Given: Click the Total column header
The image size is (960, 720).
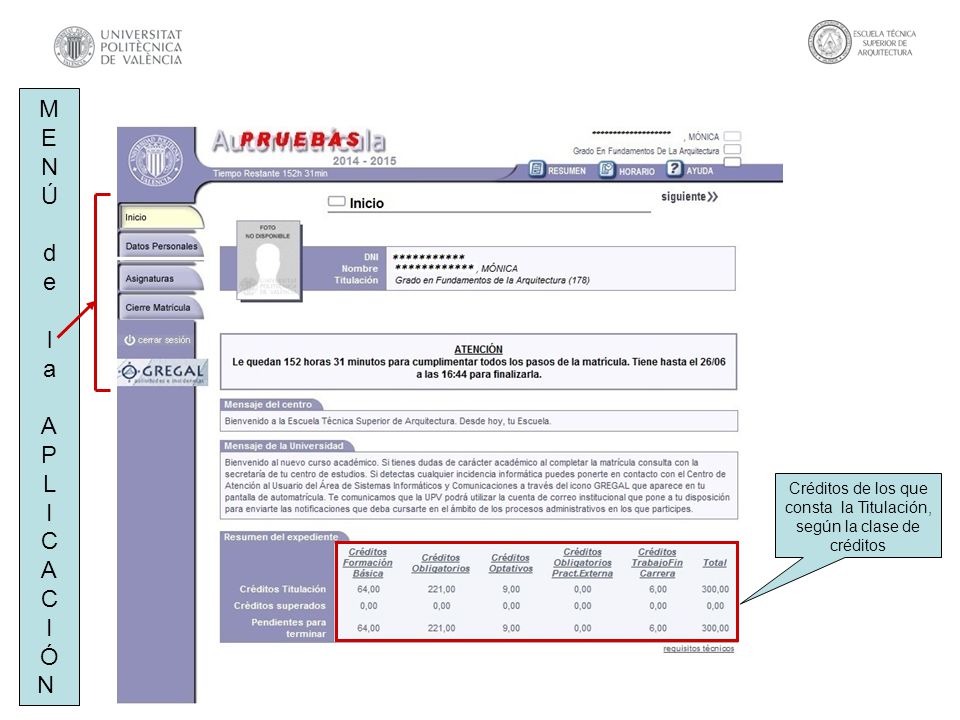Looking at the screenshot, I should (x=714, y=563).
